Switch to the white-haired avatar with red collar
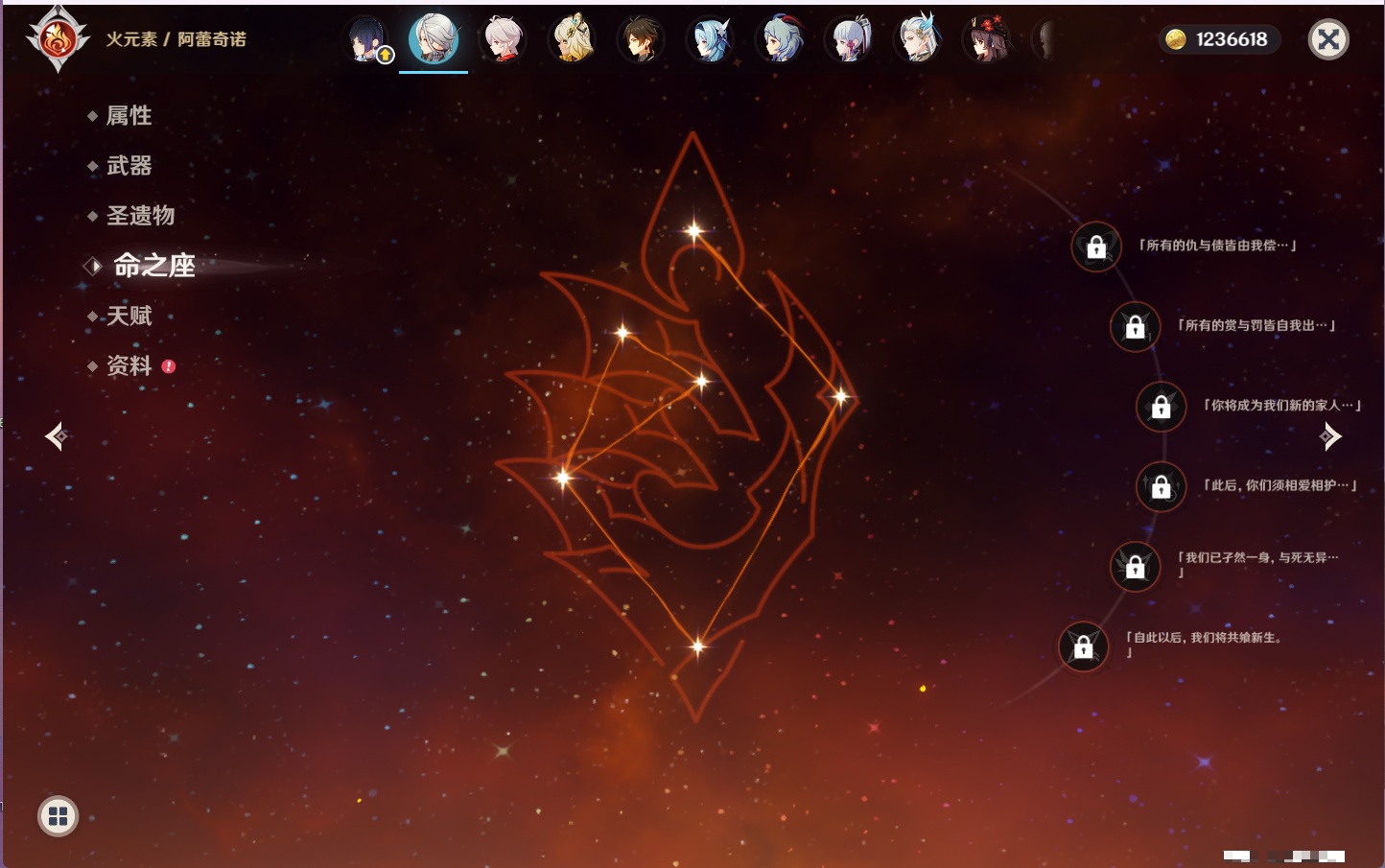 click(x=503, y=39)
